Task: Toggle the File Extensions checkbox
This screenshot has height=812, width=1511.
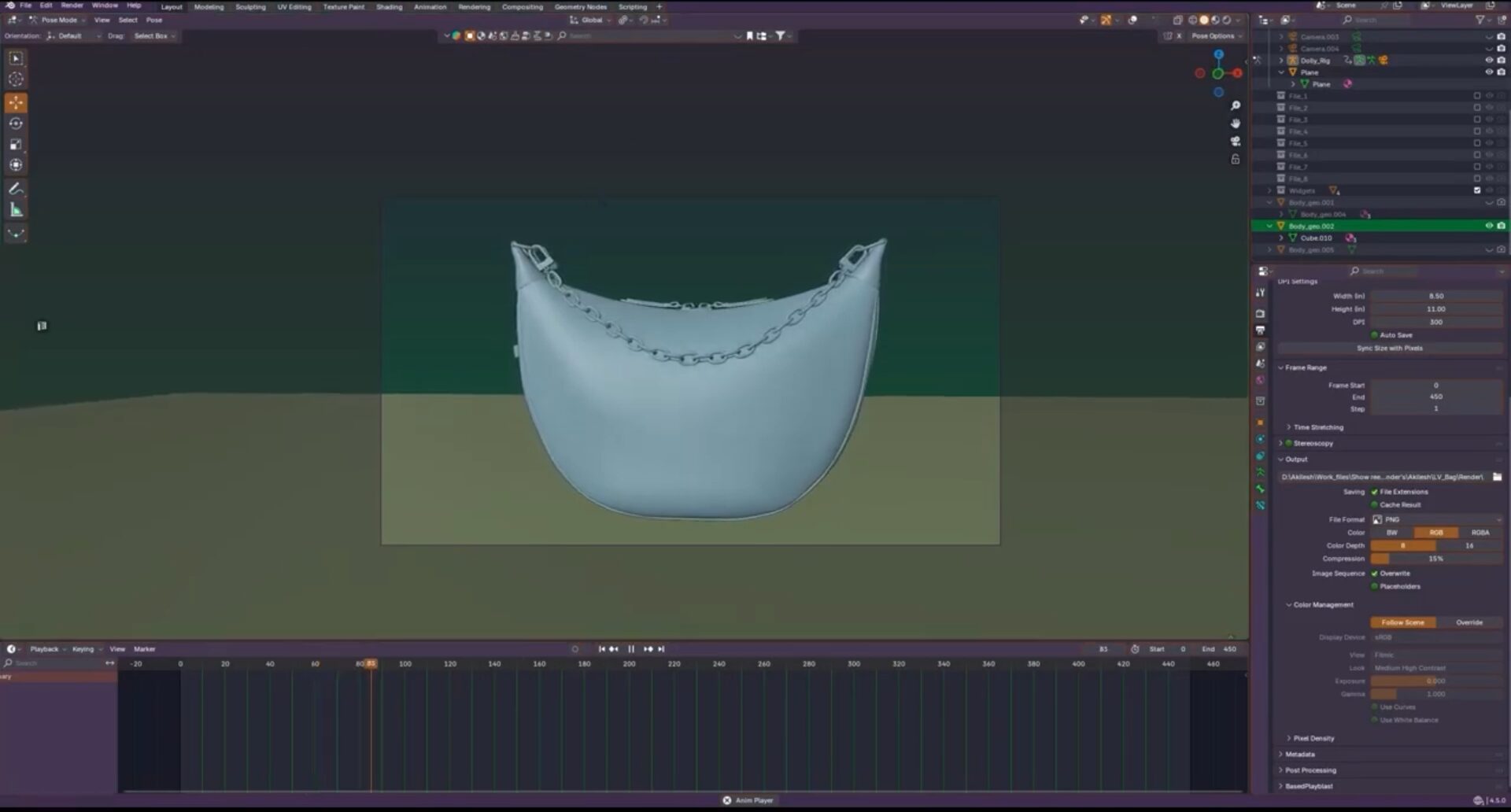Action: [1375, 492]
